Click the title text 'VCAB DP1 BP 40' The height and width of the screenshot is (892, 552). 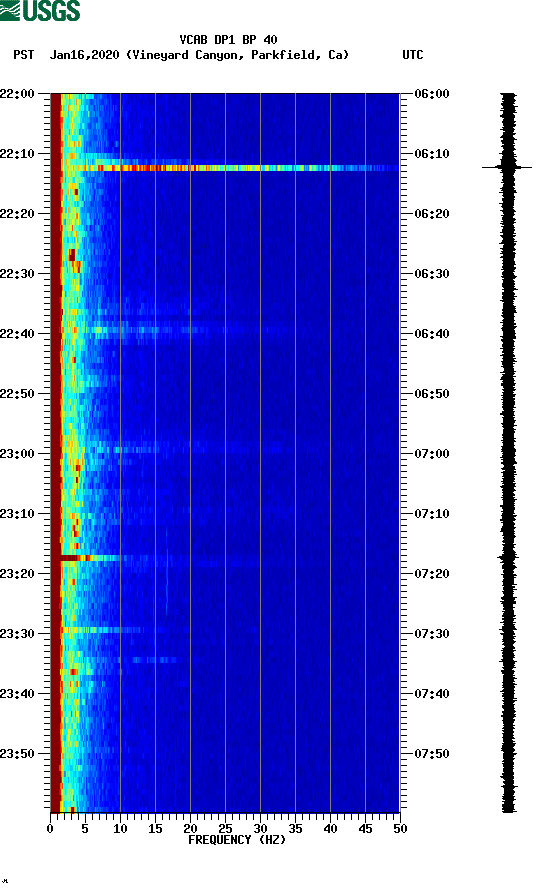coord(228,40)
